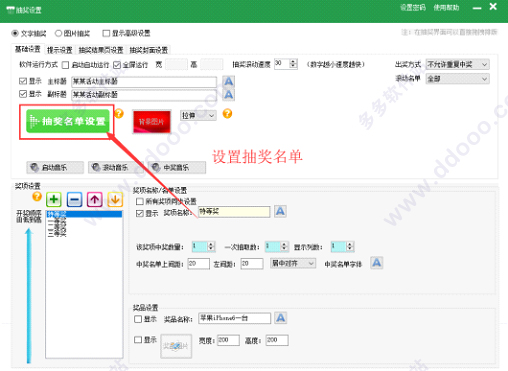Click the 中奖名单上间距 input field

pos(198,263)
